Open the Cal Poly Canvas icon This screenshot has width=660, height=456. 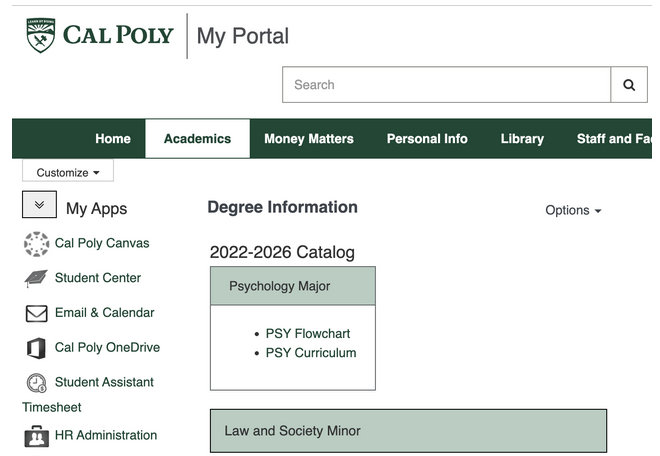click(x=36, y=244)
